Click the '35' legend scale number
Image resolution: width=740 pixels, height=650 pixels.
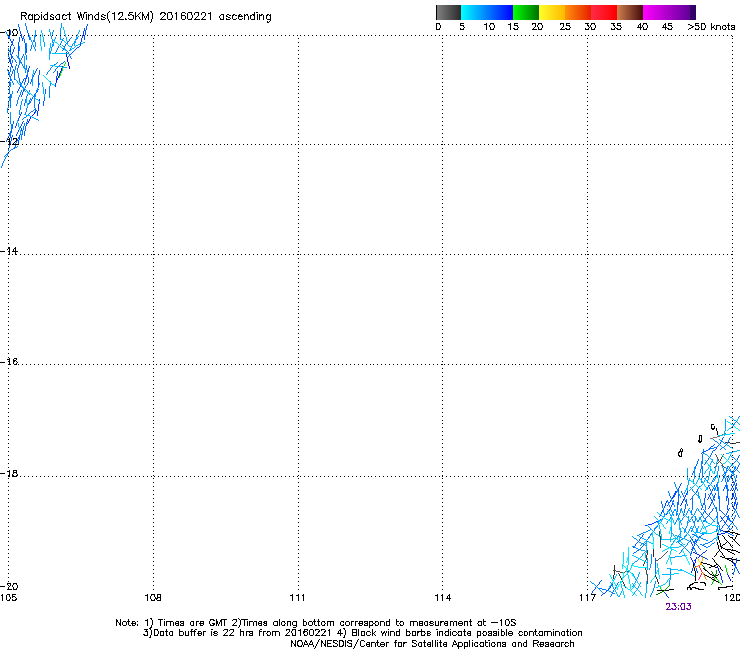[x=616, y=26]
